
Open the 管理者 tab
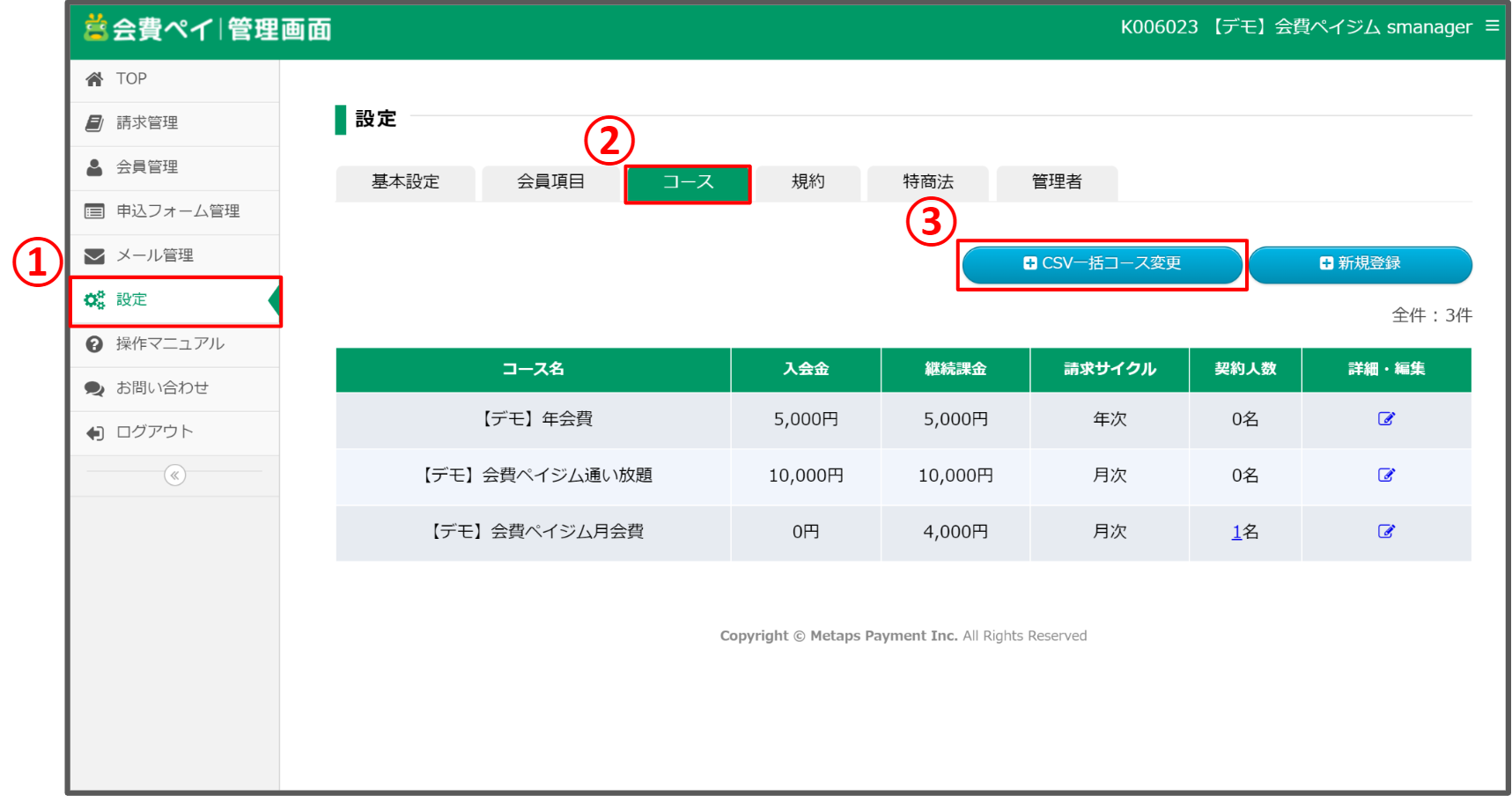click(1056, 182)
